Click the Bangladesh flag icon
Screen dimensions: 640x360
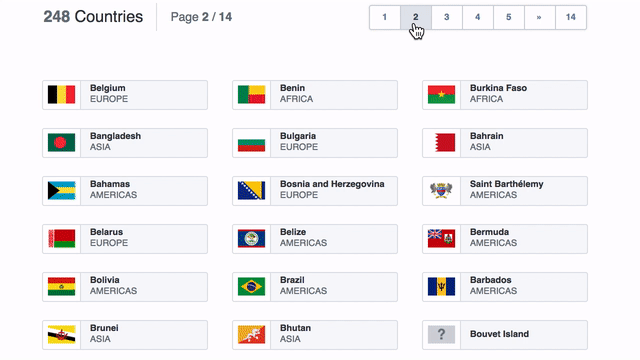61,142
